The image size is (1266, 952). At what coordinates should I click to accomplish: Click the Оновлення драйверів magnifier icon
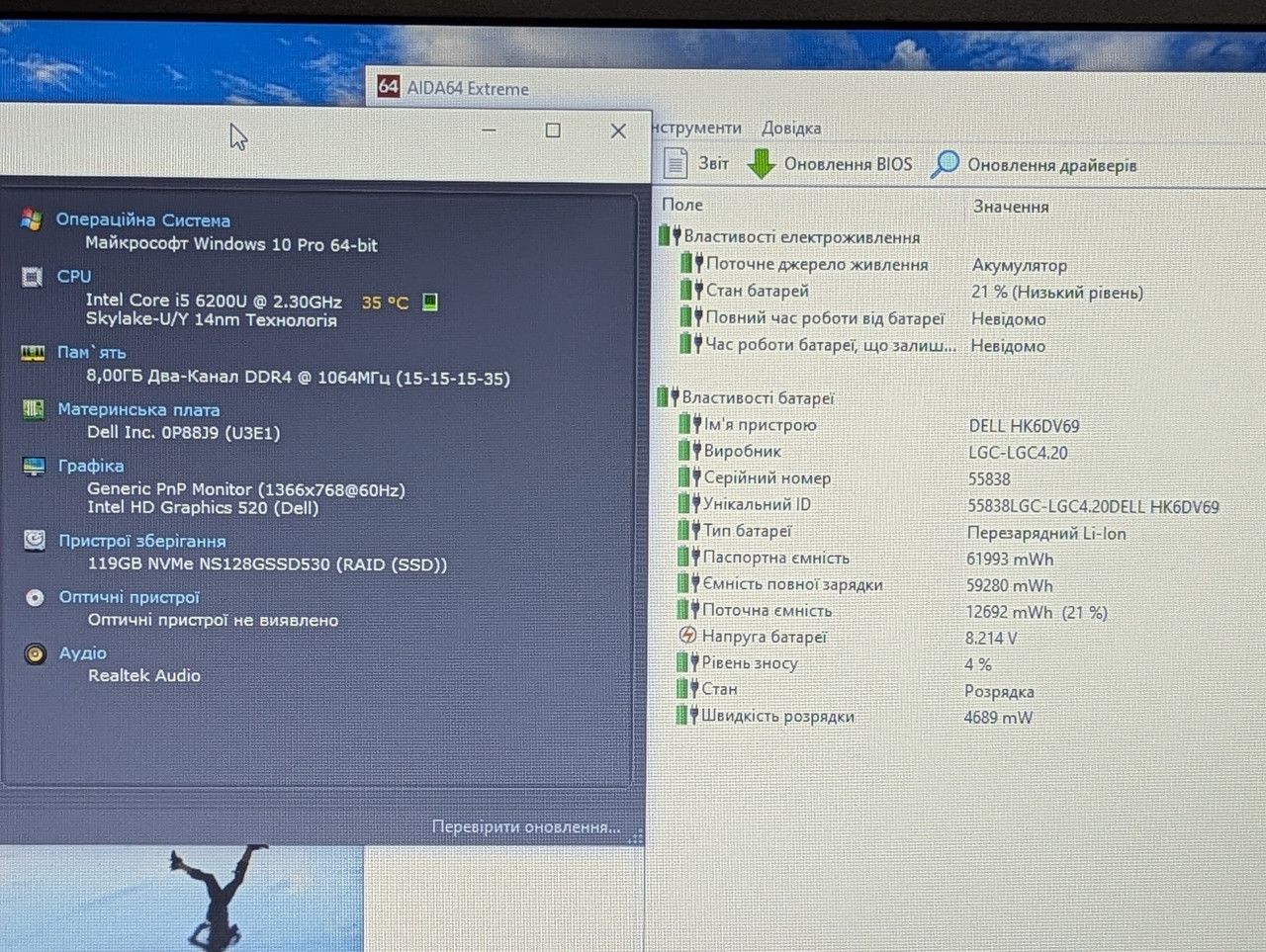[x=945, y=164]
